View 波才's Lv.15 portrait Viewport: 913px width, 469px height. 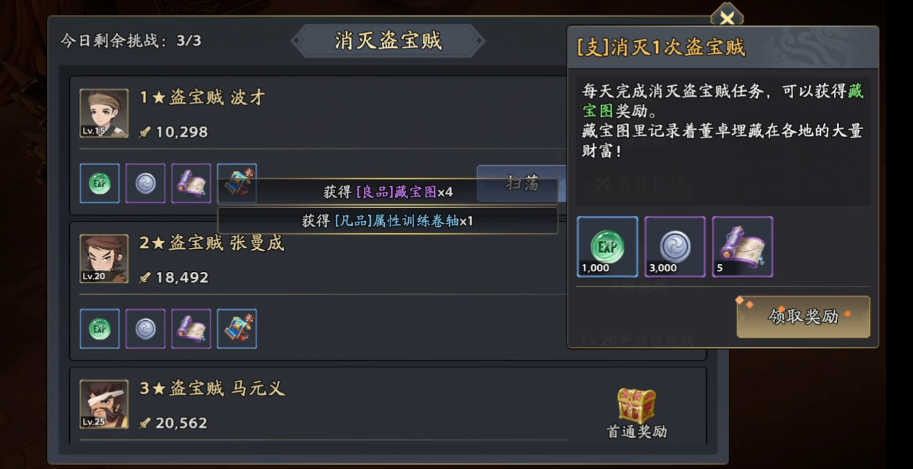click(x=104, y=114)
